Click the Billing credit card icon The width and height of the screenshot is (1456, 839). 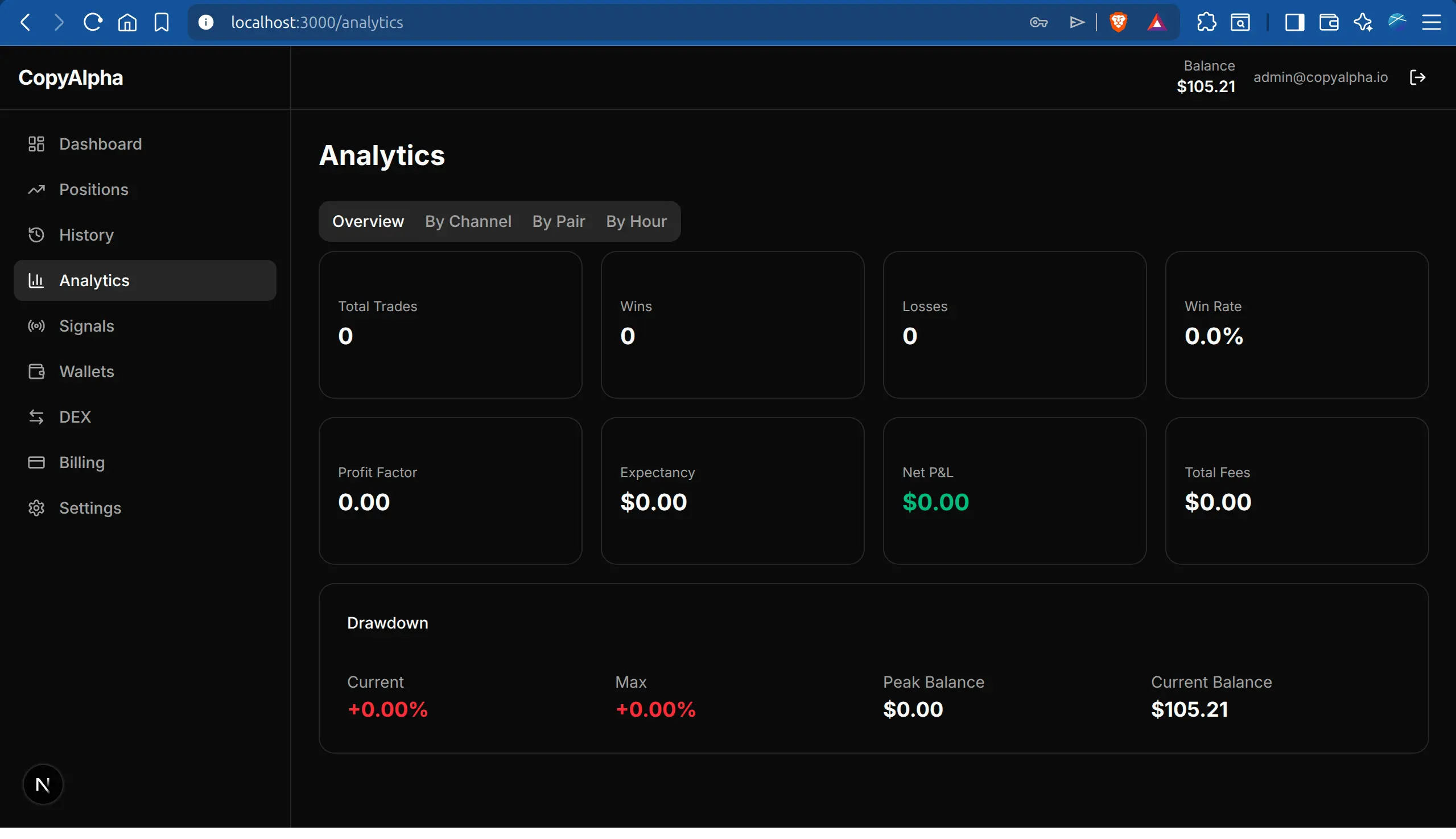tap(36, 461)
